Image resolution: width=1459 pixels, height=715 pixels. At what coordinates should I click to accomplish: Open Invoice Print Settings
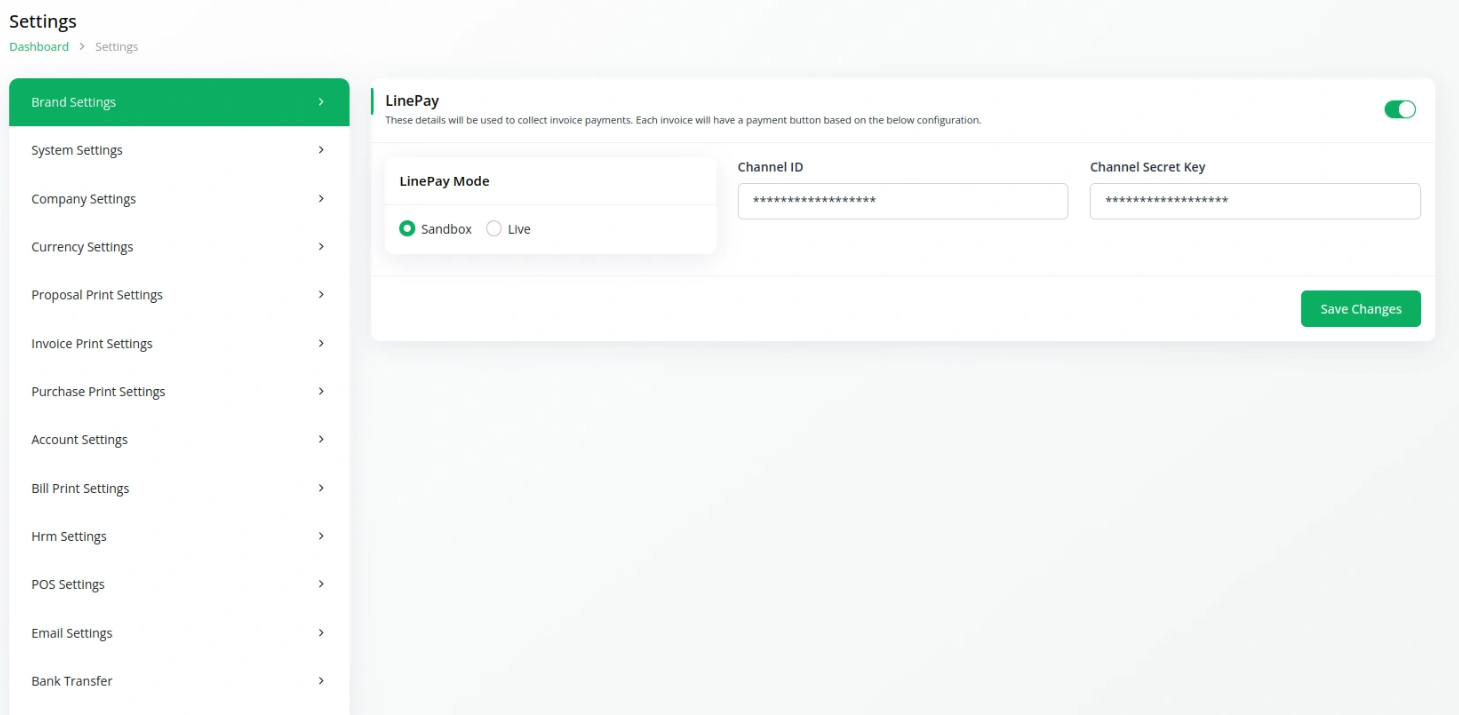[179, 343]
